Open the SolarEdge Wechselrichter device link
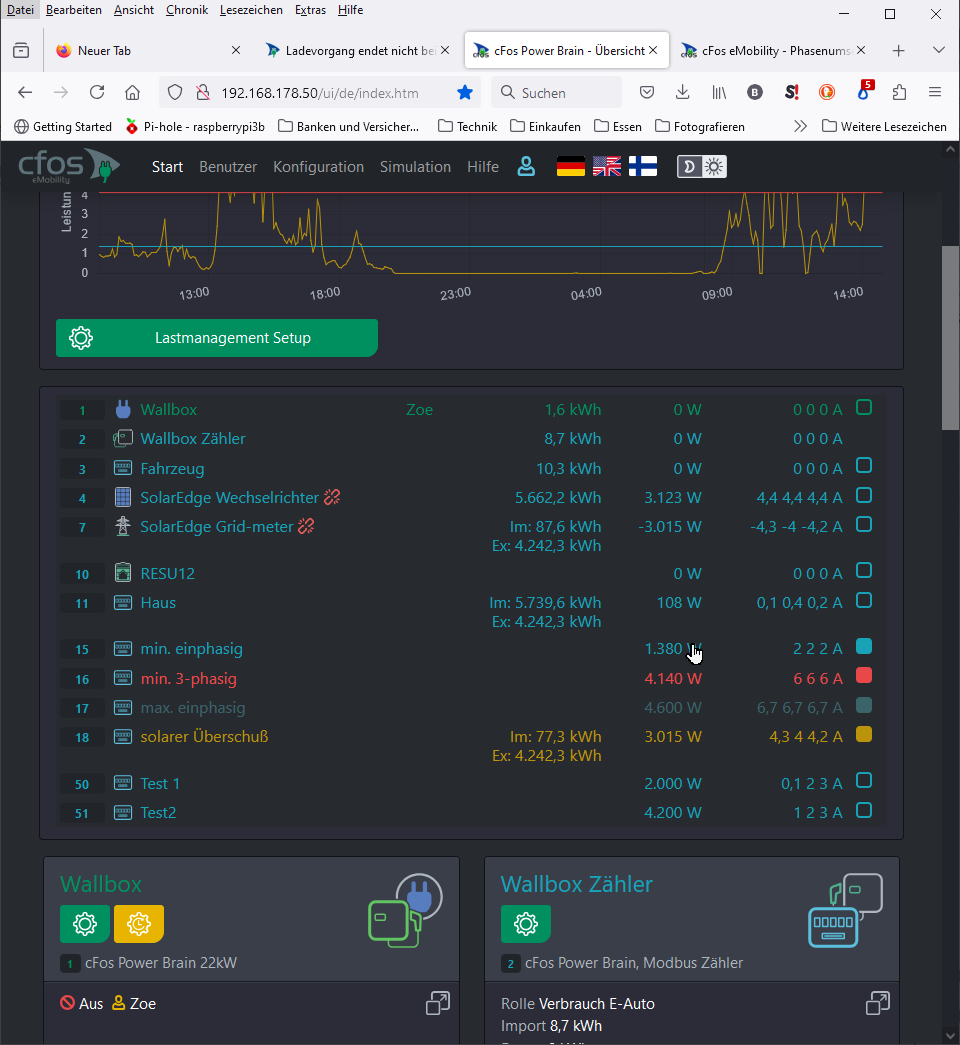Viewport: 960px width, 1045px height. [229, 497]
